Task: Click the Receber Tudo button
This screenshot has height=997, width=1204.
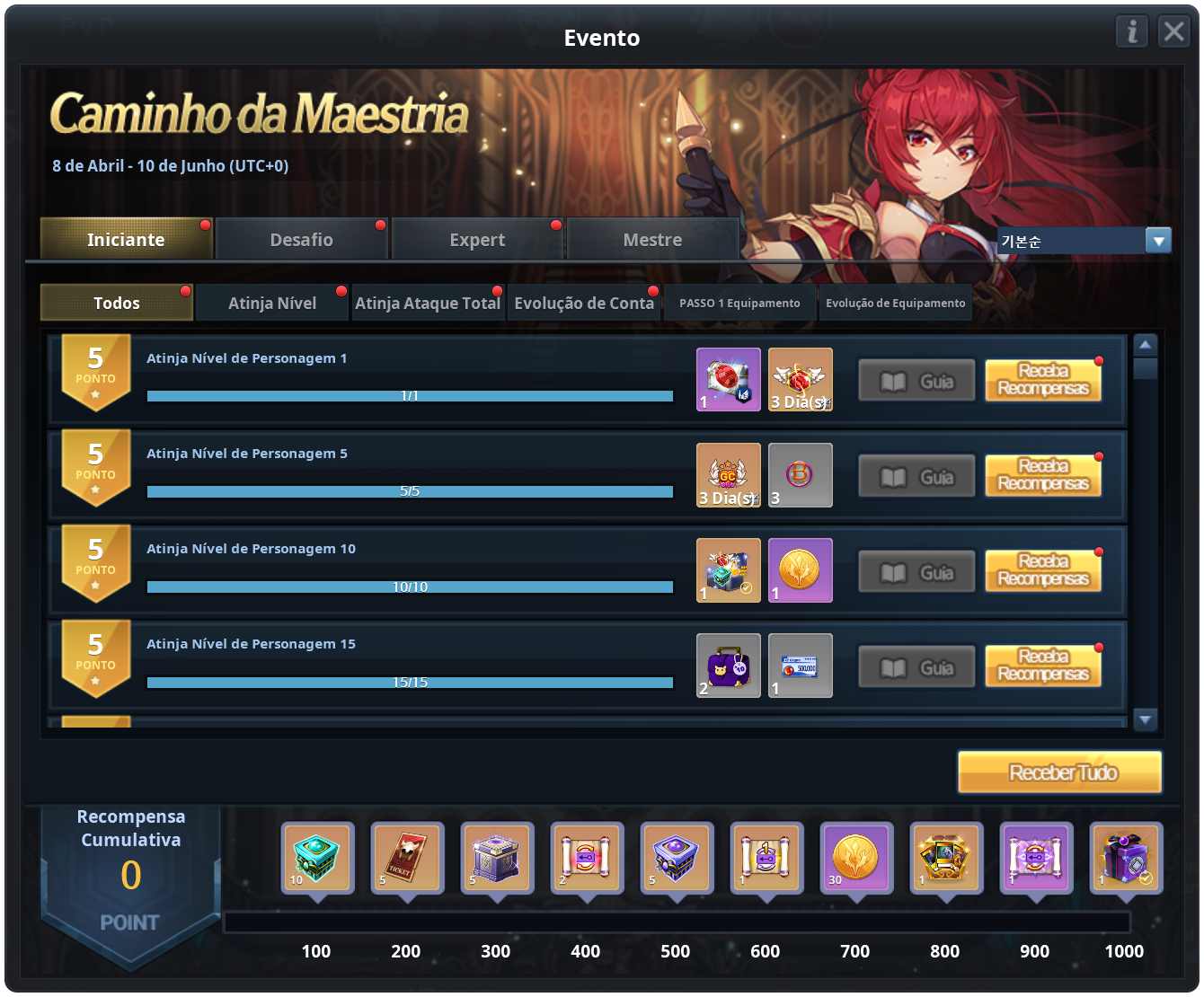Action: point(1060,772)
